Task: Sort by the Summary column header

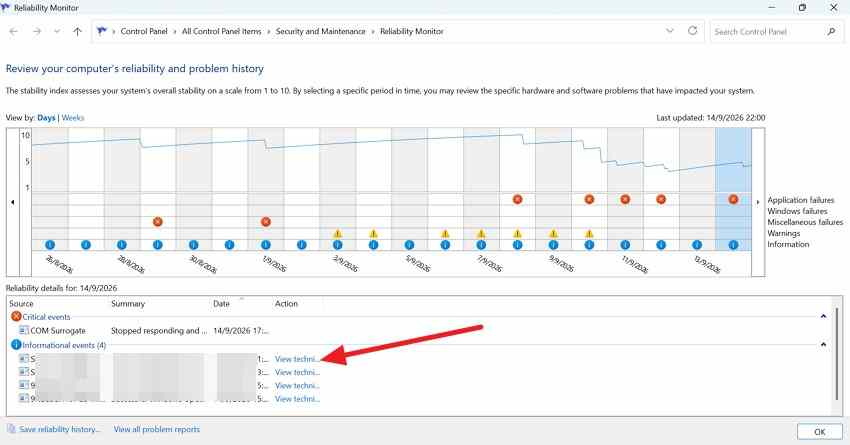Action: tap(128, 304)
